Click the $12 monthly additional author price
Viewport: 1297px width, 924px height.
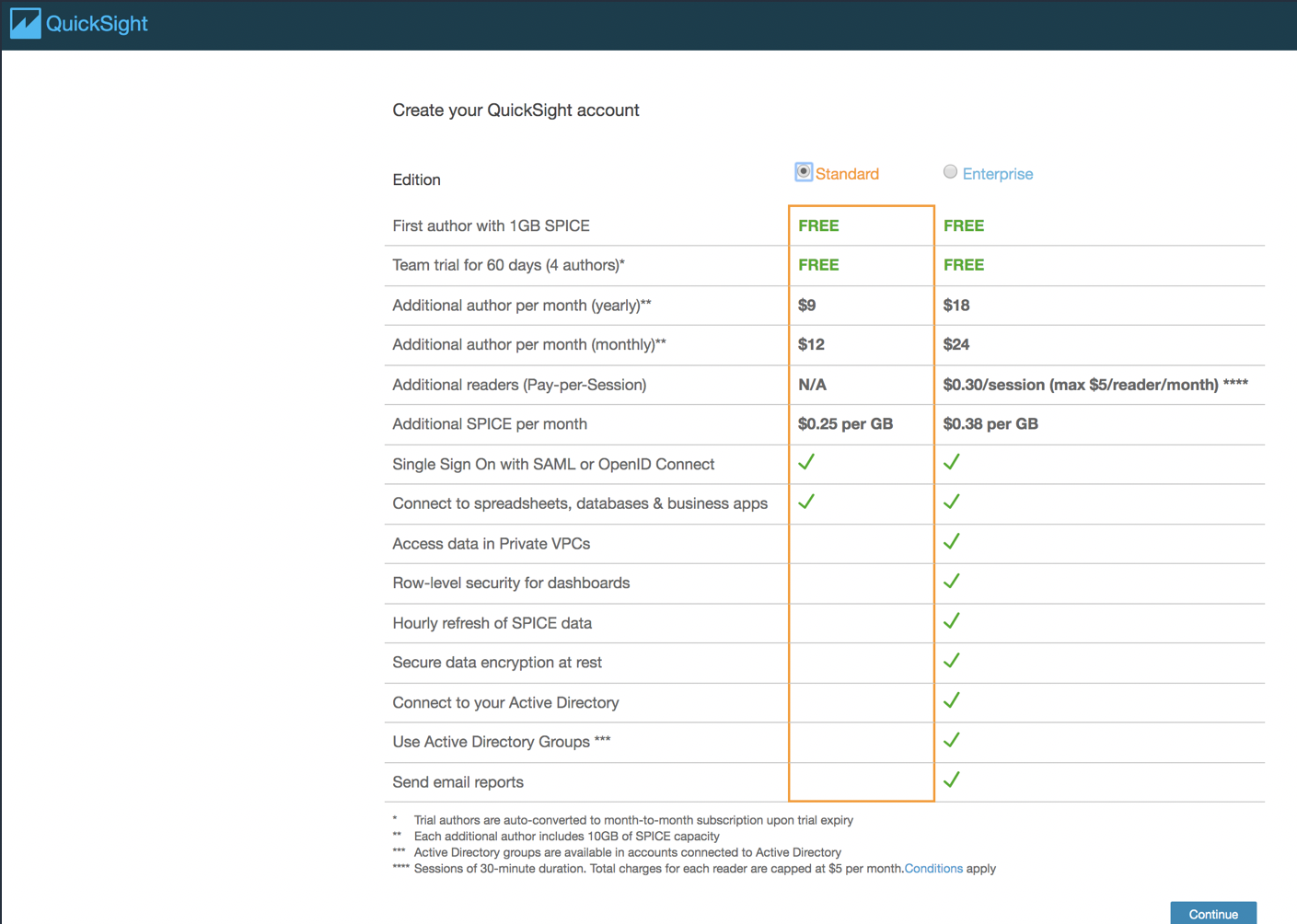pos(811,345)
